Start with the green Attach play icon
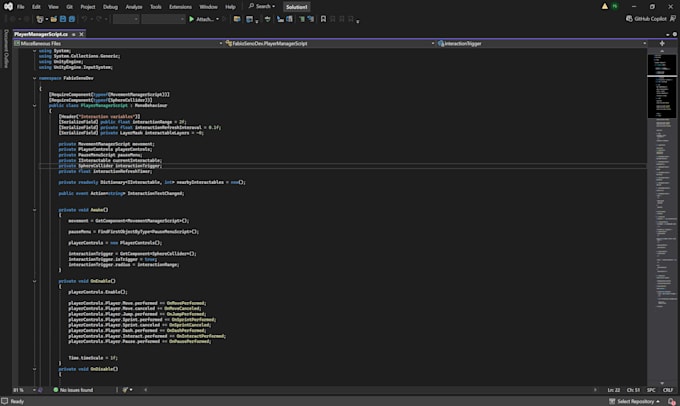Viewport: 680px width, 406px height. click(x=191, y=19)
